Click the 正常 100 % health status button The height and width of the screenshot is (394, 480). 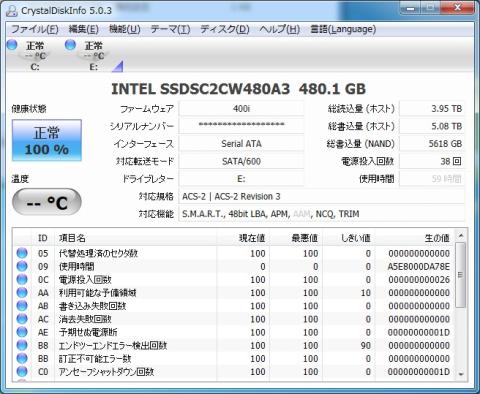(47, 141)
